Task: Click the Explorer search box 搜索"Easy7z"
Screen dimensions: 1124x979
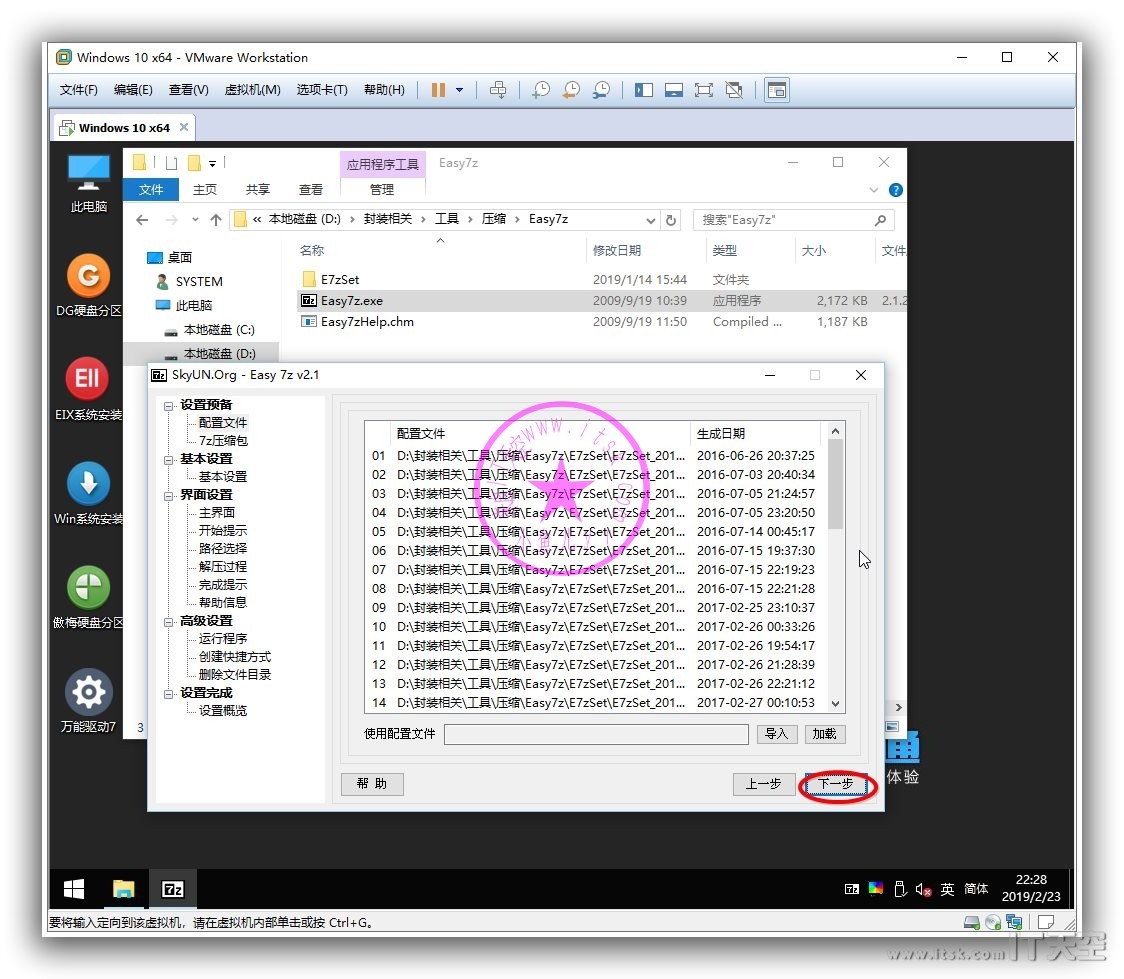Action: point(793,220)
